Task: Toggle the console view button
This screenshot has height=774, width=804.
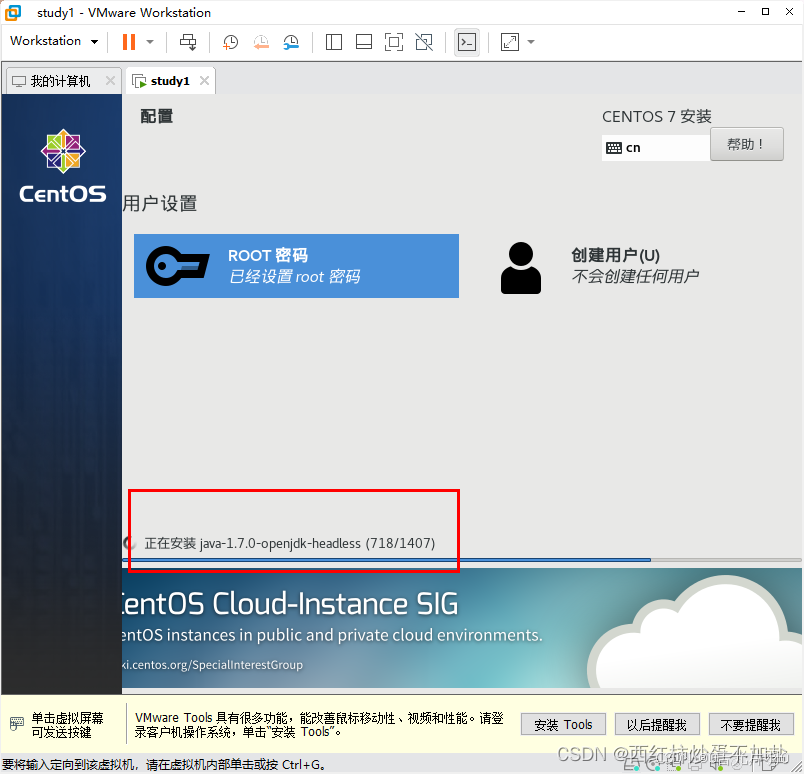Action: click(x=467, y=42)
